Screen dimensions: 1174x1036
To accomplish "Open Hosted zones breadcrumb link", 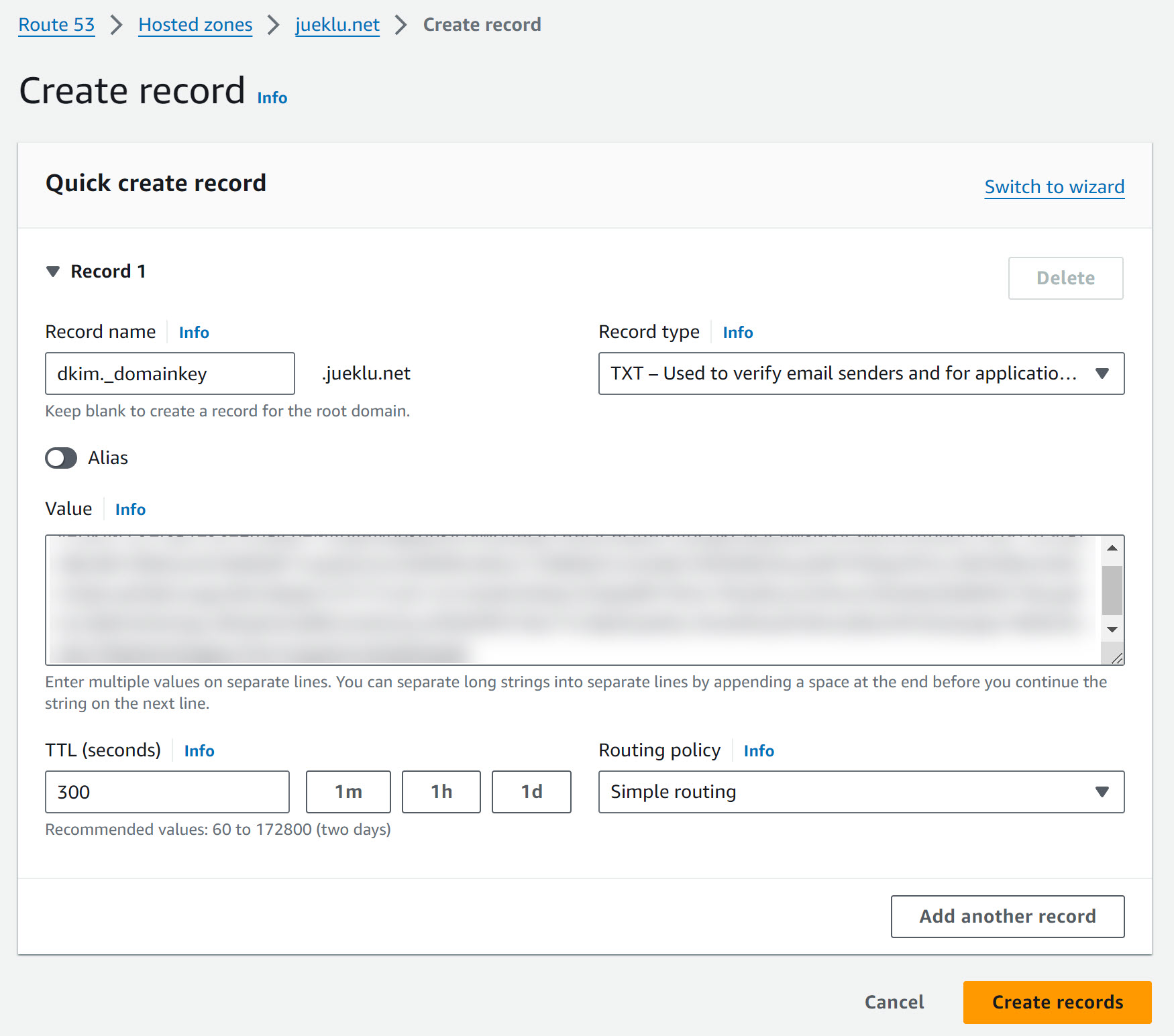I will click(x=195, y=25).
